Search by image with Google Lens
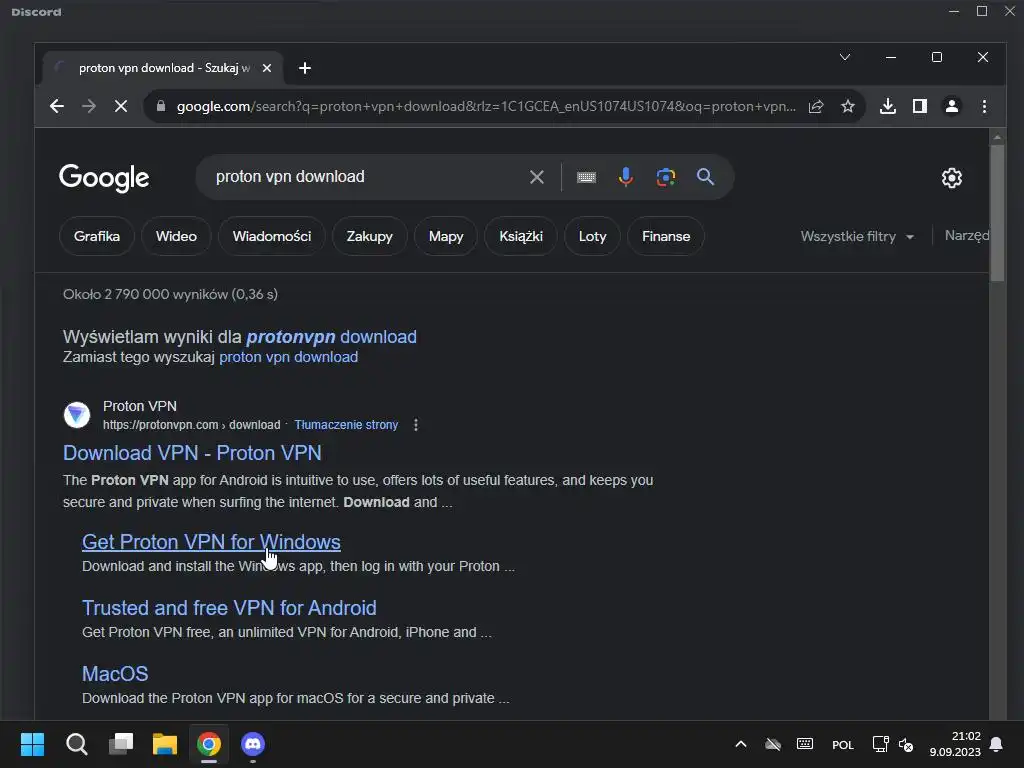Image resolution: width=1024 pixels, height=768 pixels. click(x=665, y=177)
